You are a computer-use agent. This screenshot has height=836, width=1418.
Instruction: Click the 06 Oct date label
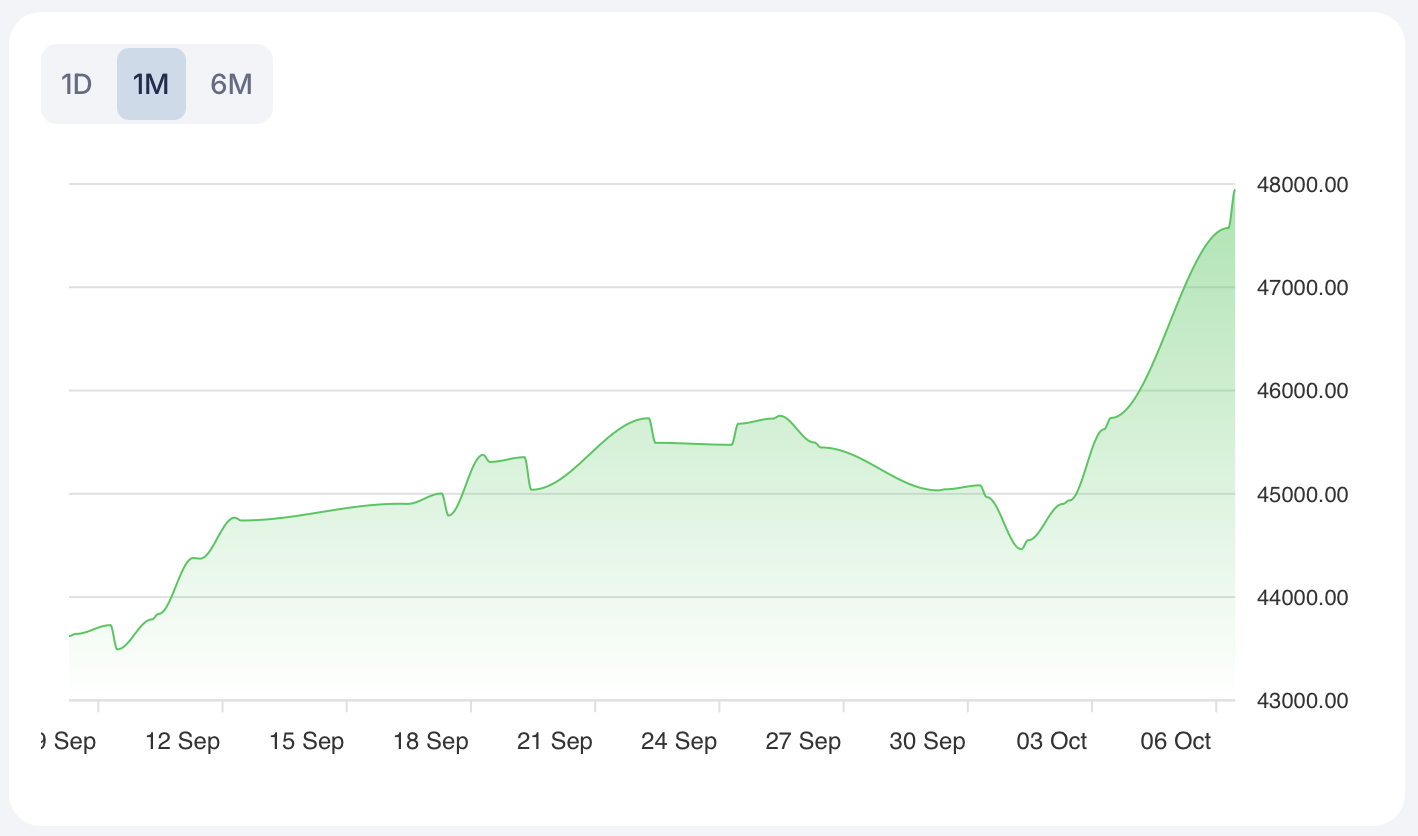pos(1175,742)
